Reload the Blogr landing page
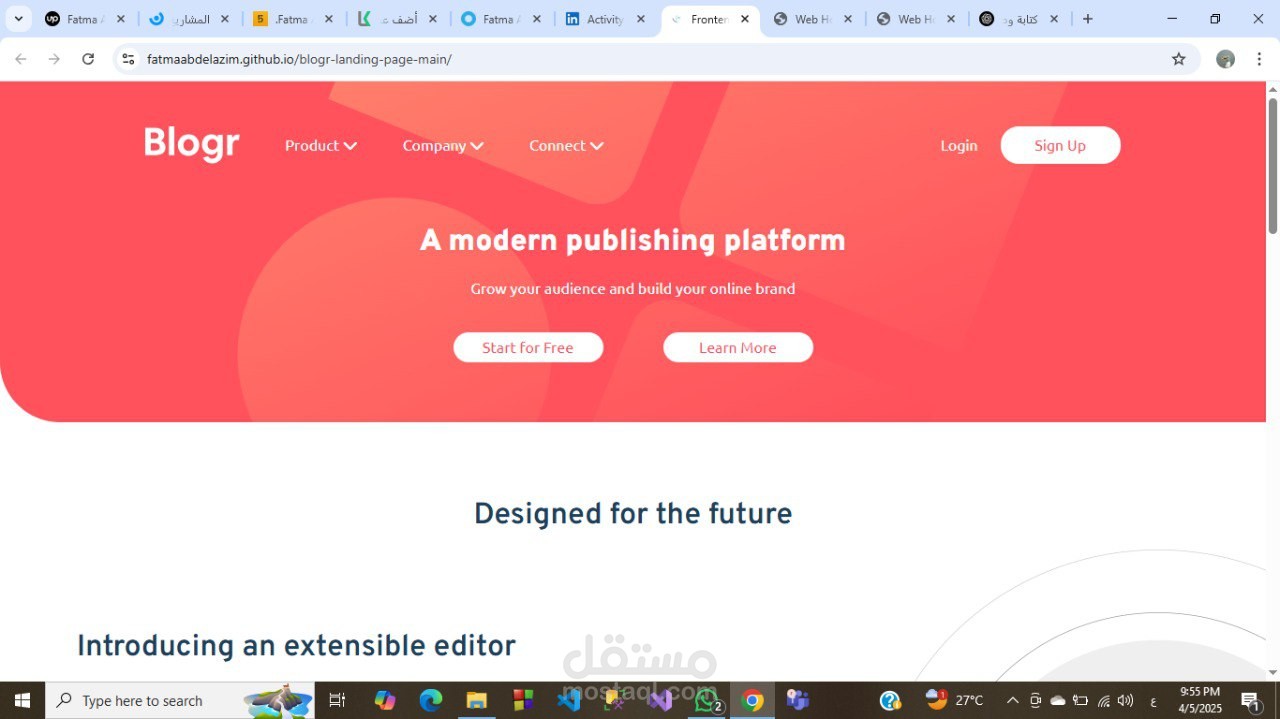This screenshot has width=1280, height=719. [88, 59]
